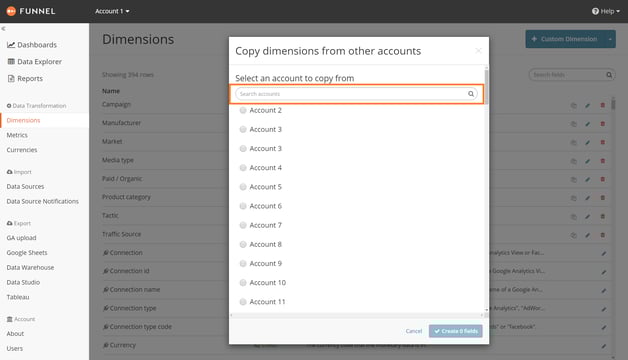
Task: Choose the Account 10 radio option
Action: point(243,283)
